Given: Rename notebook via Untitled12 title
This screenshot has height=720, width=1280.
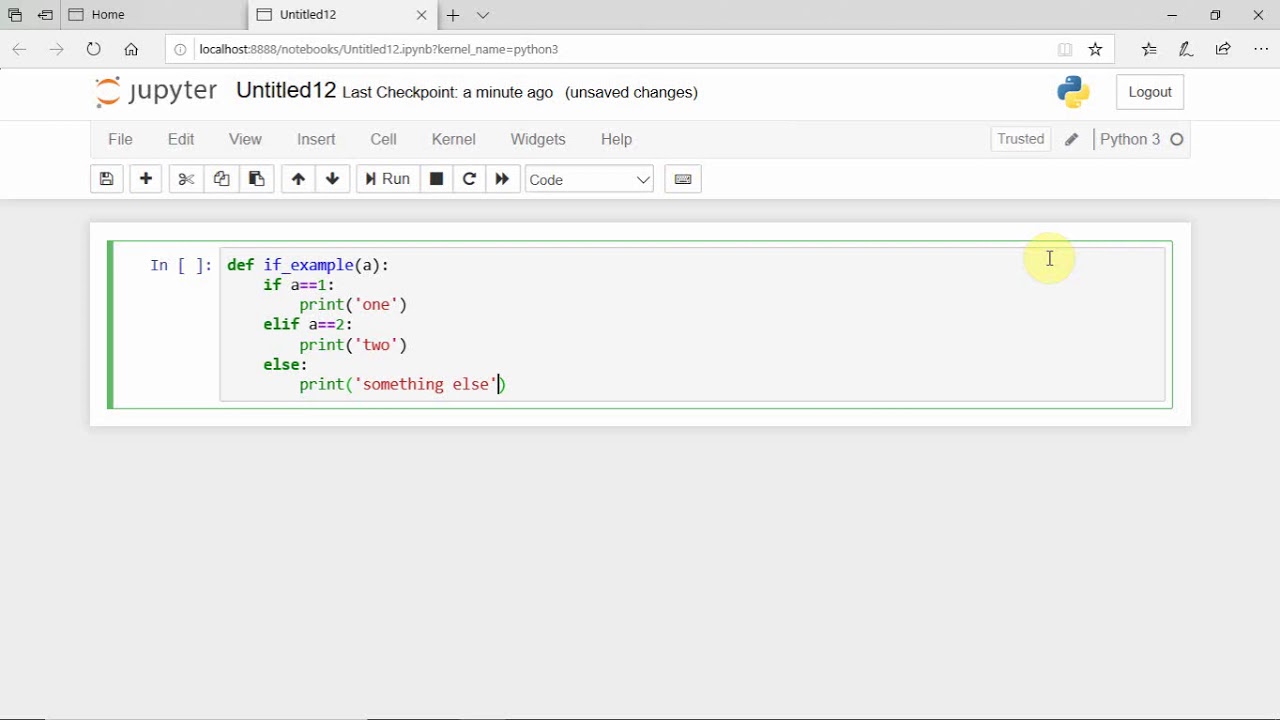Looking at the screenshot, I should click(286, 90).
